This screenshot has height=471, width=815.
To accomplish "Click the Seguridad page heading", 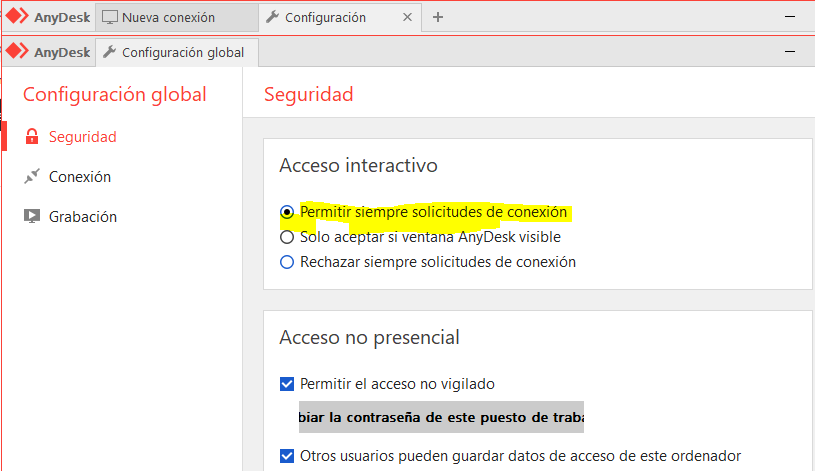I will 309,95.
